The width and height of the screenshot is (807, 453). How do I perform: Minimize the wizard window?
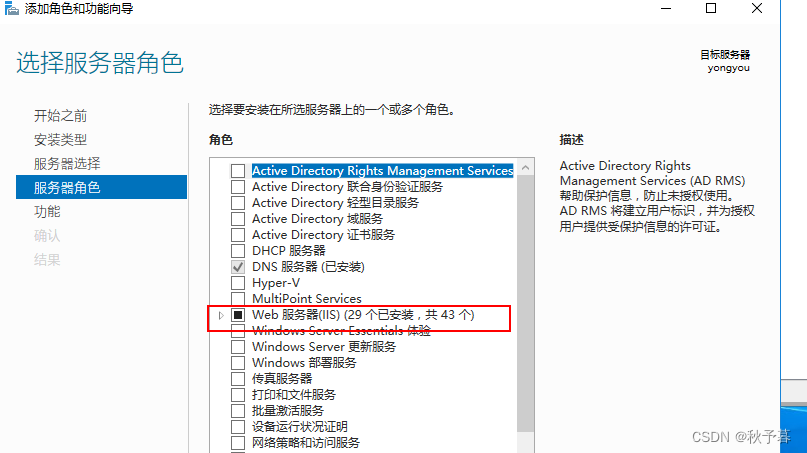pos(665,9)
